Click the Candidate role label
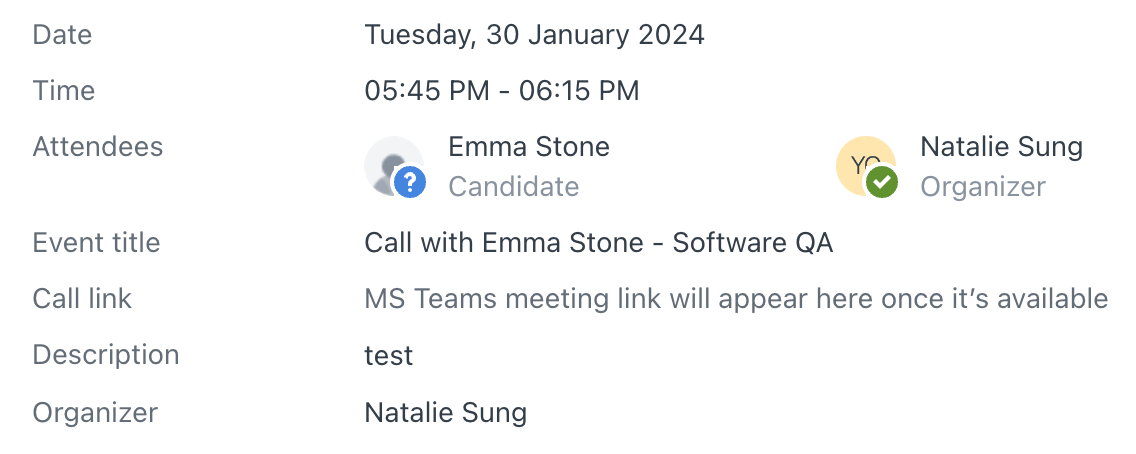The image size is (1136, 454). click(x=514, y=187)
